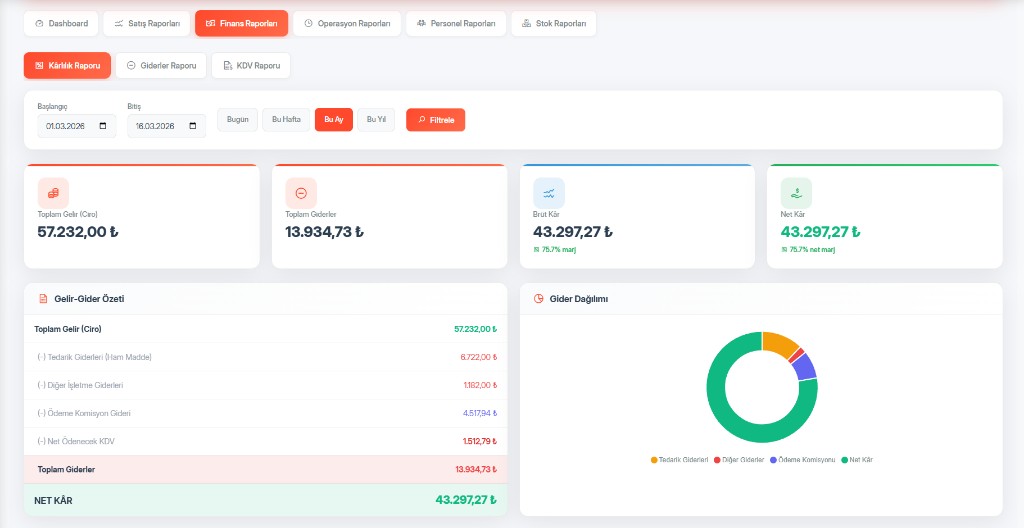Switch to the Dashboard tab
Screen dimensions: 1024x528
[x=61, y=23]
